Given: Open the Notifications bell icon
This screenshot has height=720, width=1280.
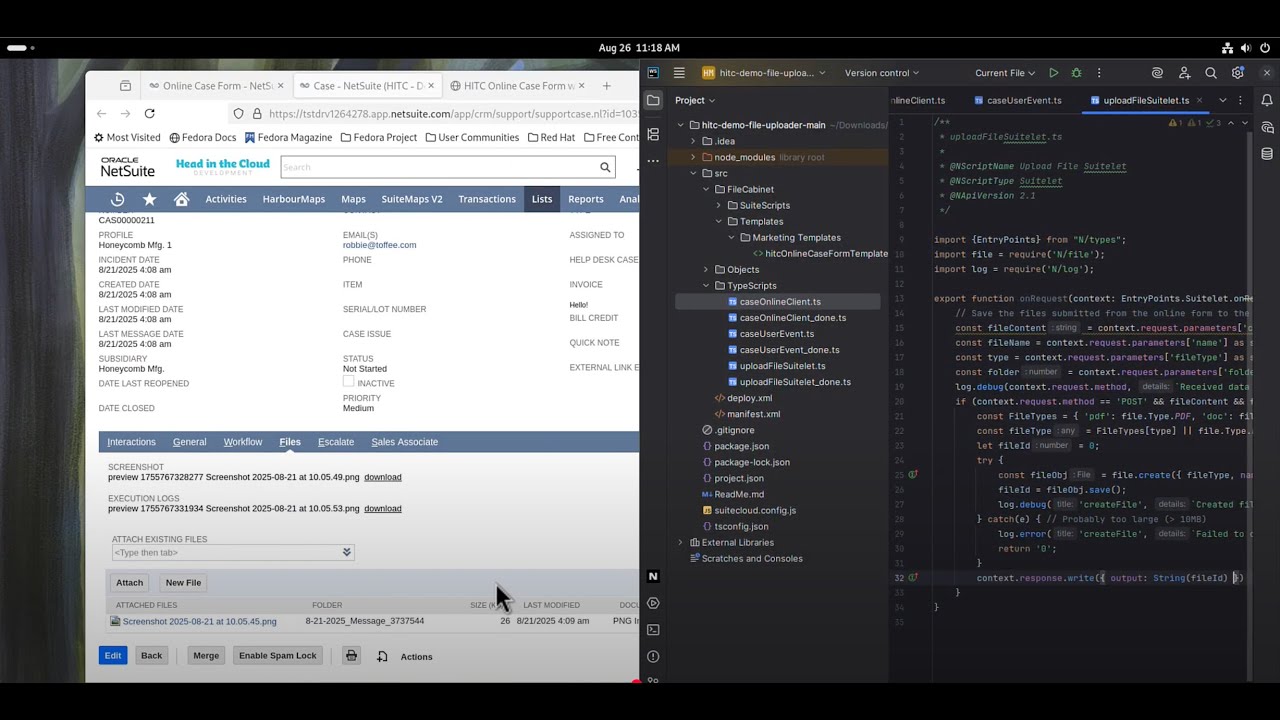Looking at the screenshot, I should click(1267, 100).
